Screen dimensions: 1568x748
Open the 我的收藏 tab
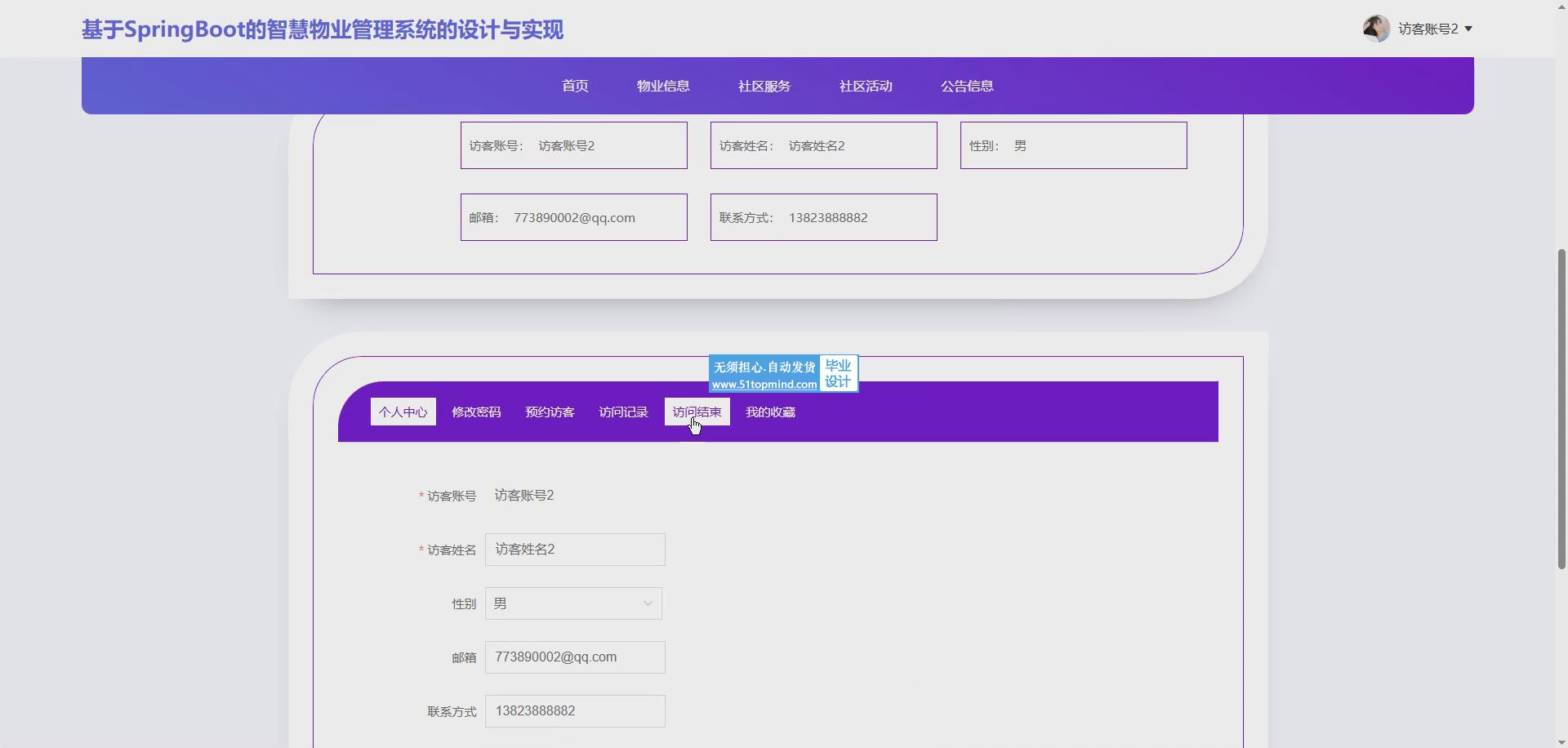[770, 412]
